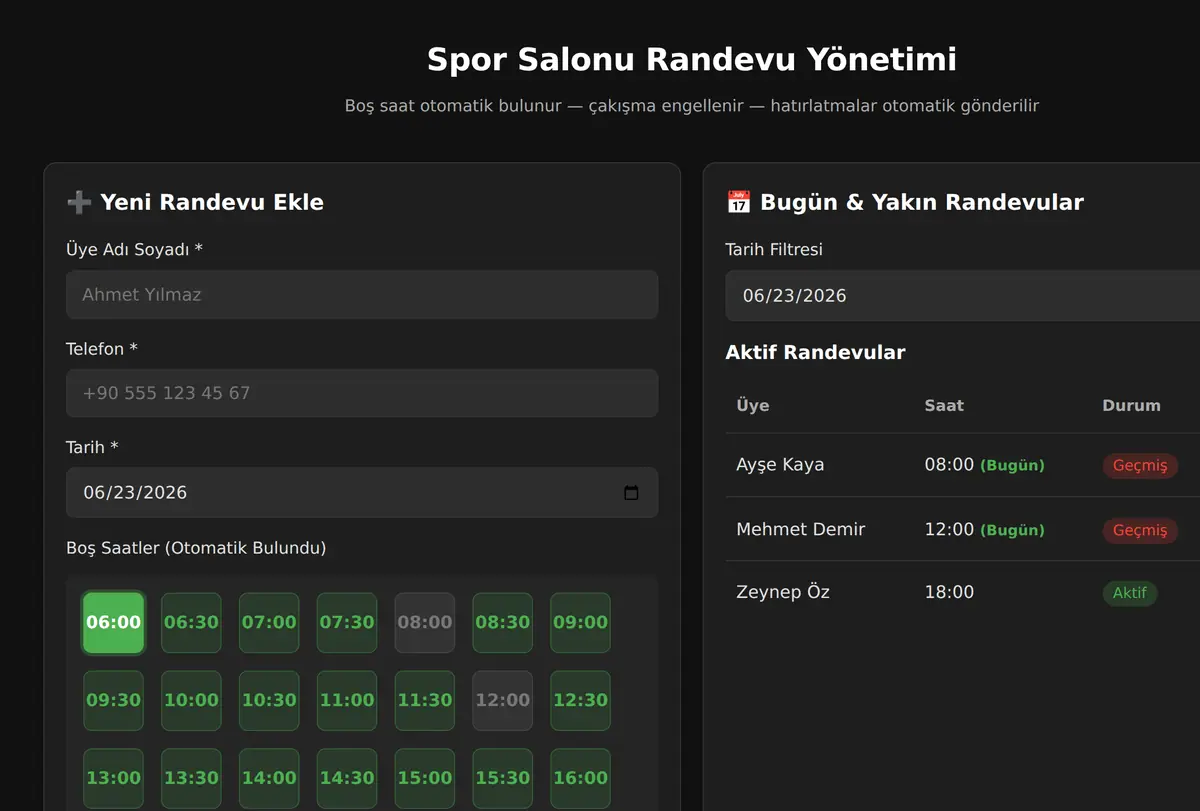Select the 11:00 time slot

point(347,700)
